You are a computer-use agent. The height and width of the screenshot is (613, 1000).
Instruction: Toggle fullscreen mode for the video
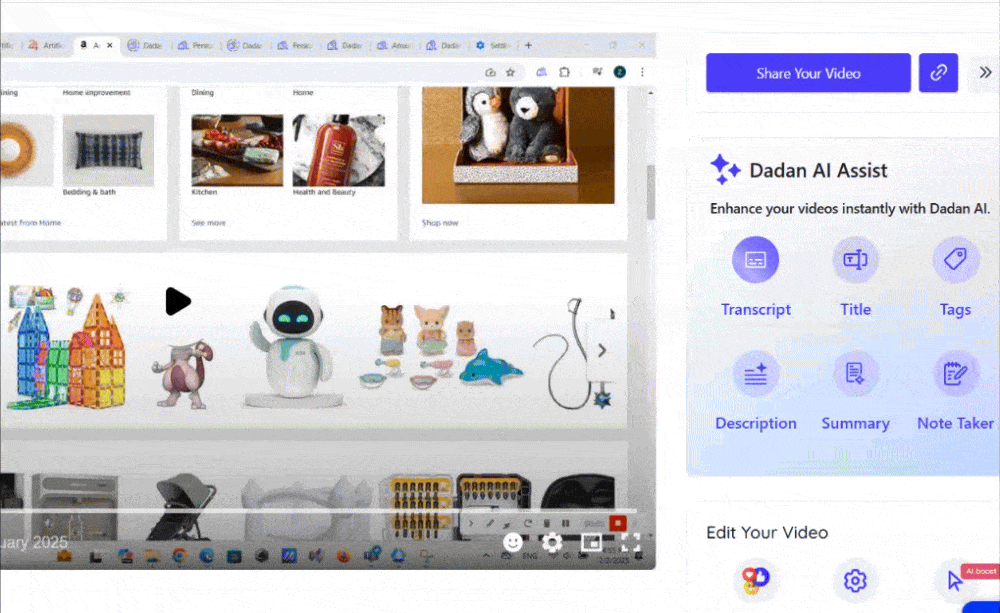tap(630, 543)
